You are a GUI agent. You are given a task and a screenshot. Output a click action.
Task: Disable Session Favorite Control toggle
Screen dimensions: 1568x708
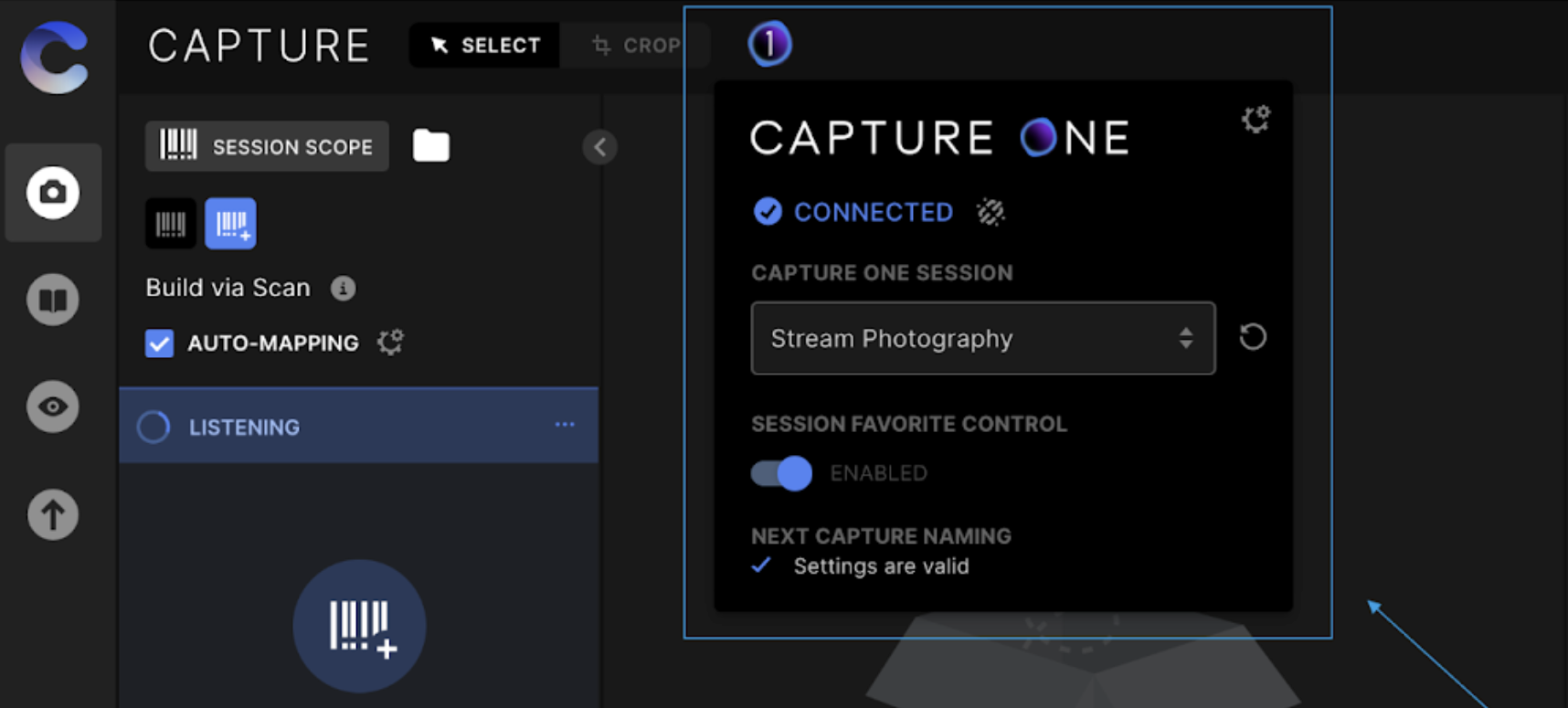(x=781, y=473)
